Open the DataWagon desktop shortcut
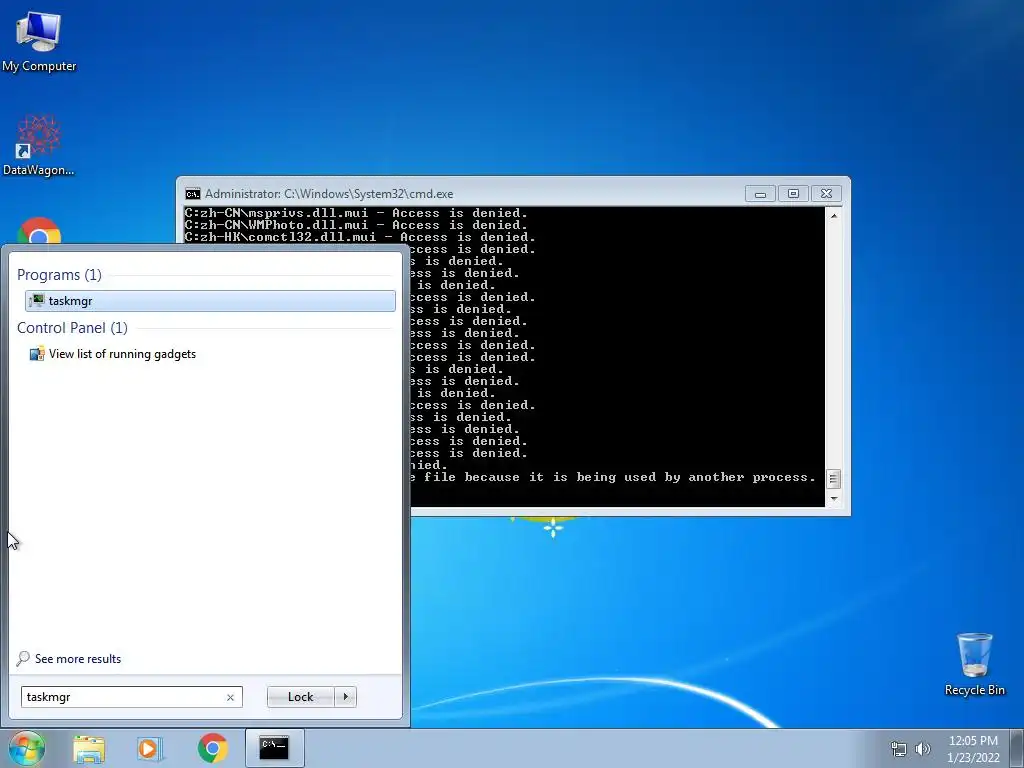 pos(39,145)
